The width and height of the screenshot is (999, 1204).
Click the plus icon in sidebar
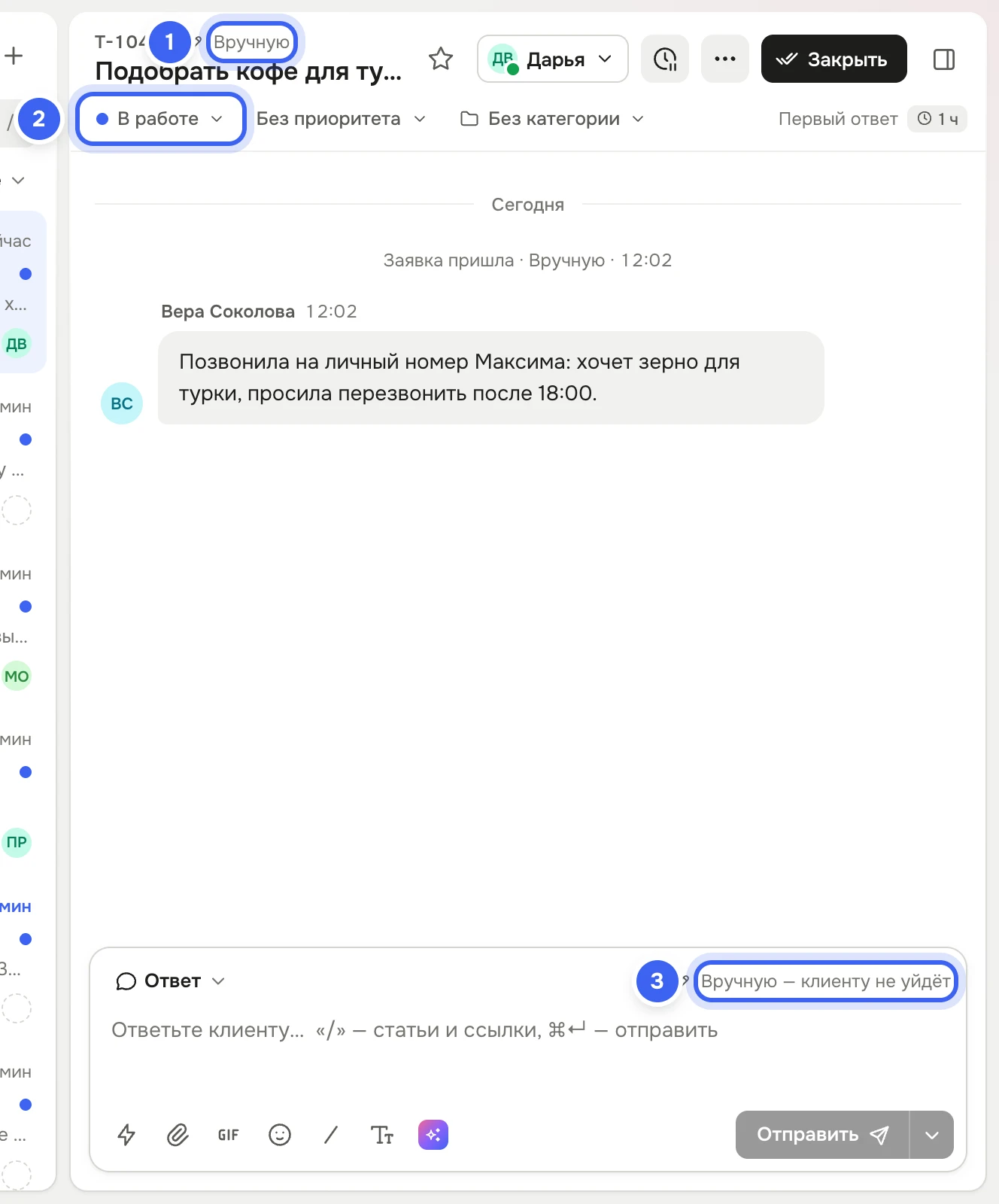[14, 56]
